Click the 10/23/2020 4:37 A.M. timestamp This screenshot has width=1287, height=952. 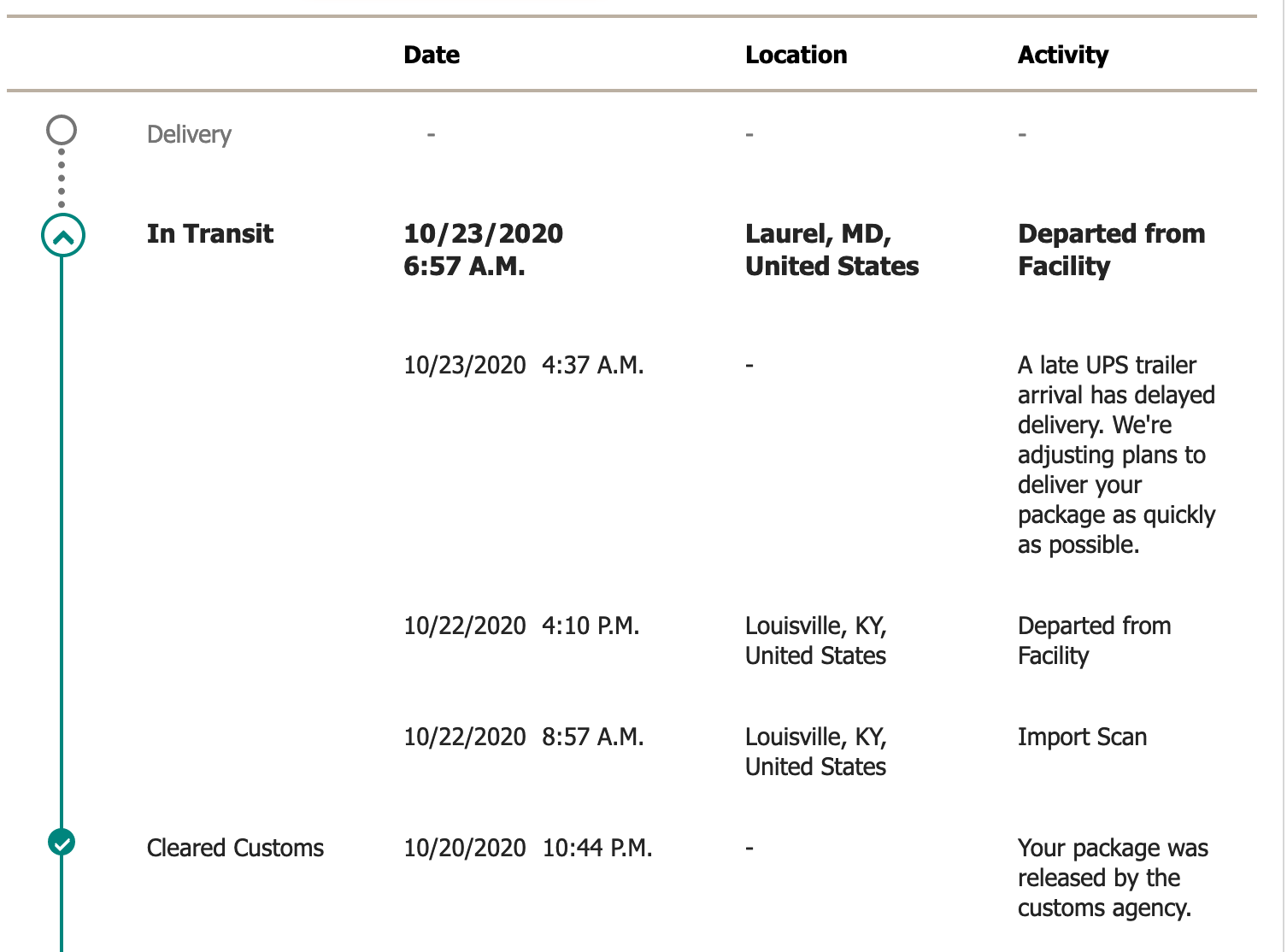click(x=523, y=365)
